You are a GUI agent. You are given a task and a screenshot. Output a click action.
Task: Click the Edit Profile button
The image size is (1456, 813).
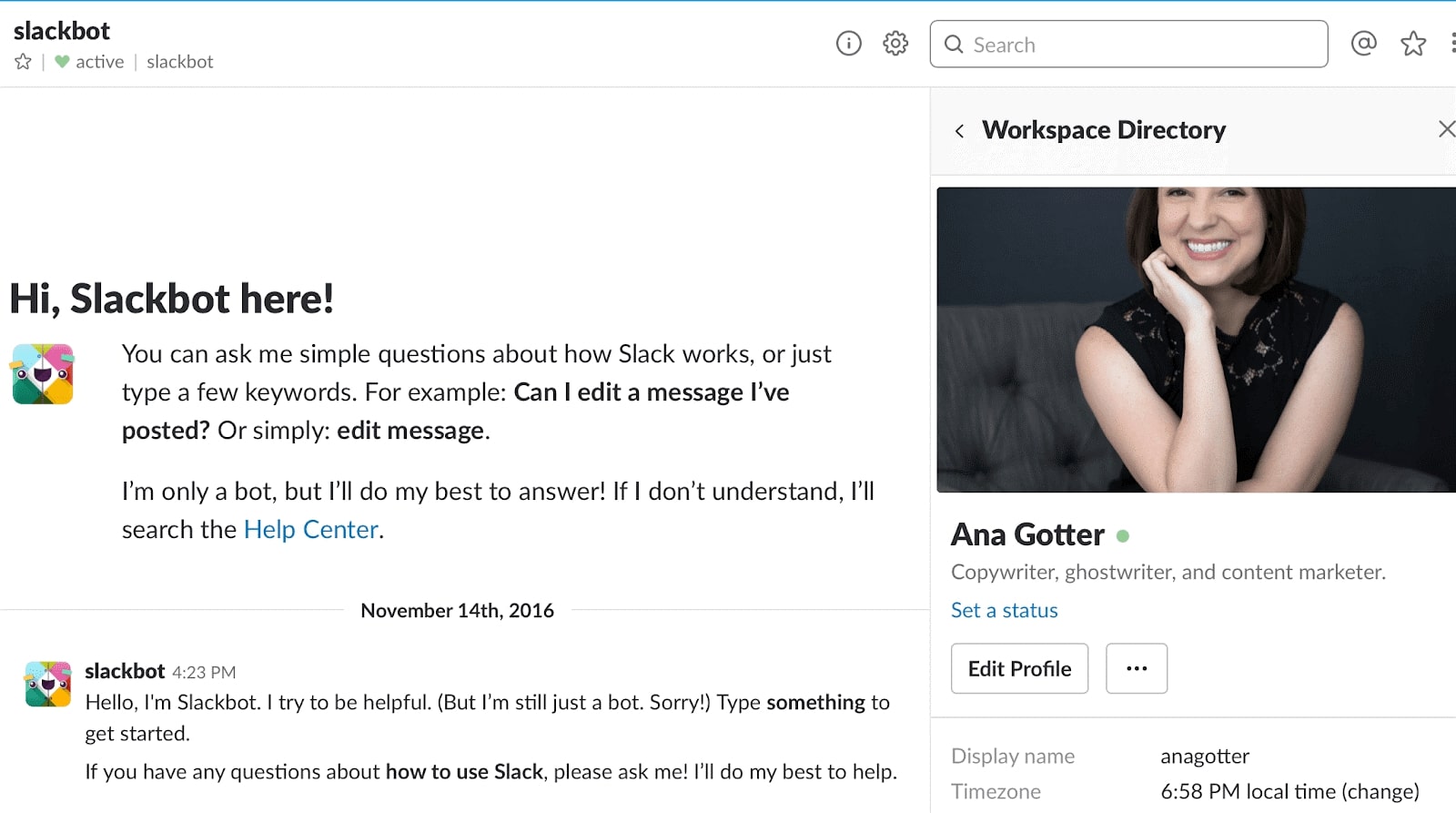[x=1019, y=668]
